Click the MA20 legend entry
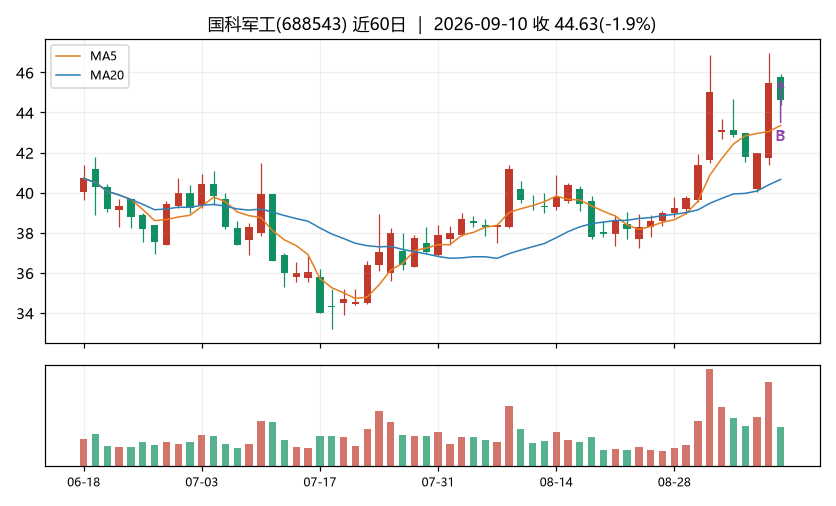The height and width of the screenshot is (506, 836). pos(89,75)
